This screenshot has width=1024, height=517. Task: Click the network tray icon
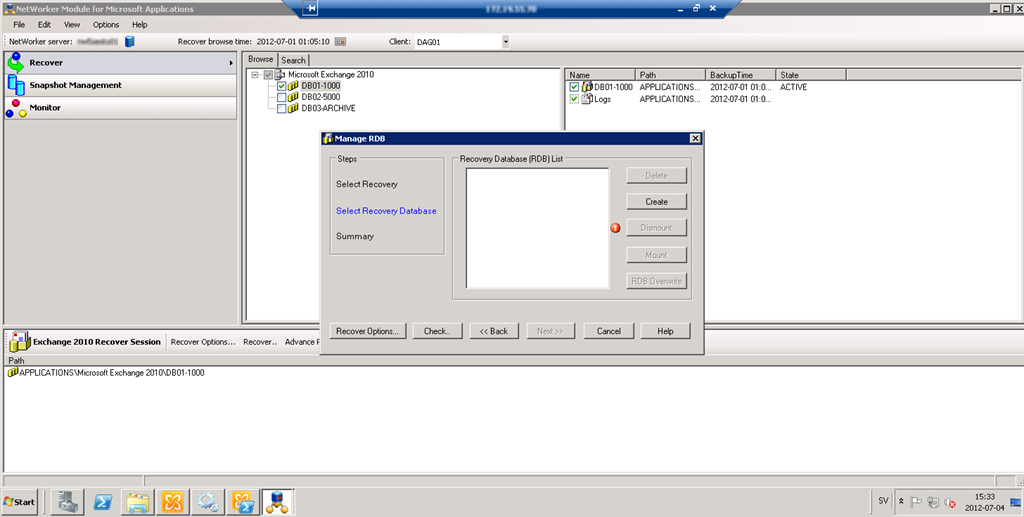pyautogui.click(x=933, y=502)
